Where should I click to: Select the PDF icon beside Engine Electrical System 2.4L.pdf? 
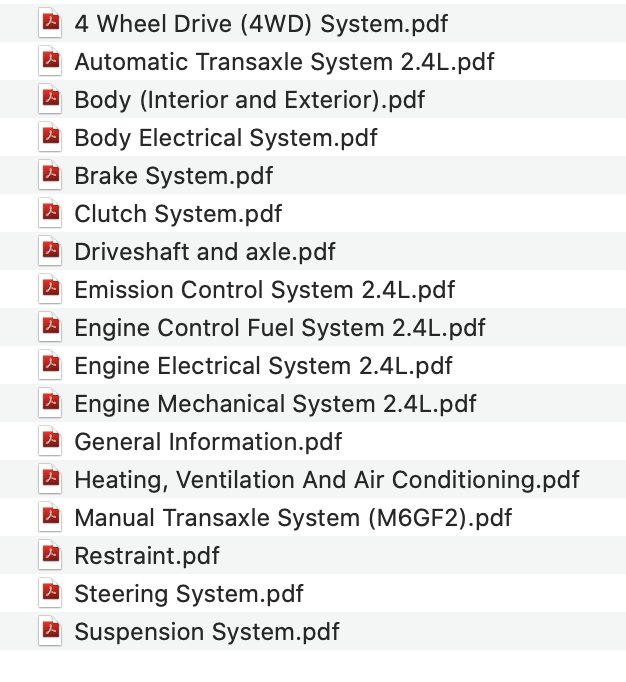pyautogui.click(x=49, y=365)
